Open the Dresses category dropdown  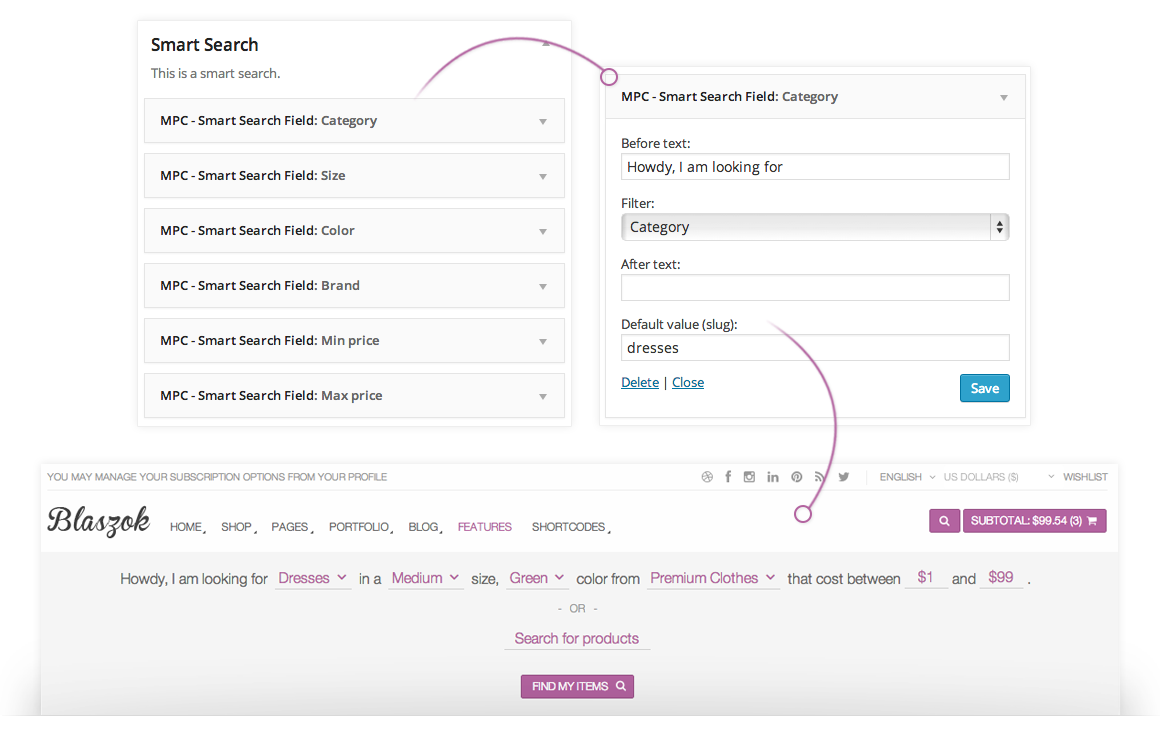(312, 578)
